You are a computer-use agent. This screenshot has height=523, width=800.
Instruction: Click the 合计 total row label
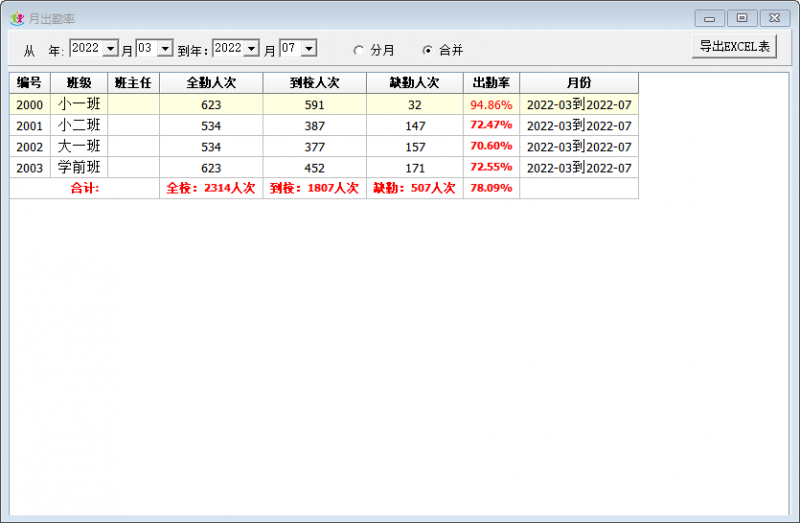click(85, 188)
